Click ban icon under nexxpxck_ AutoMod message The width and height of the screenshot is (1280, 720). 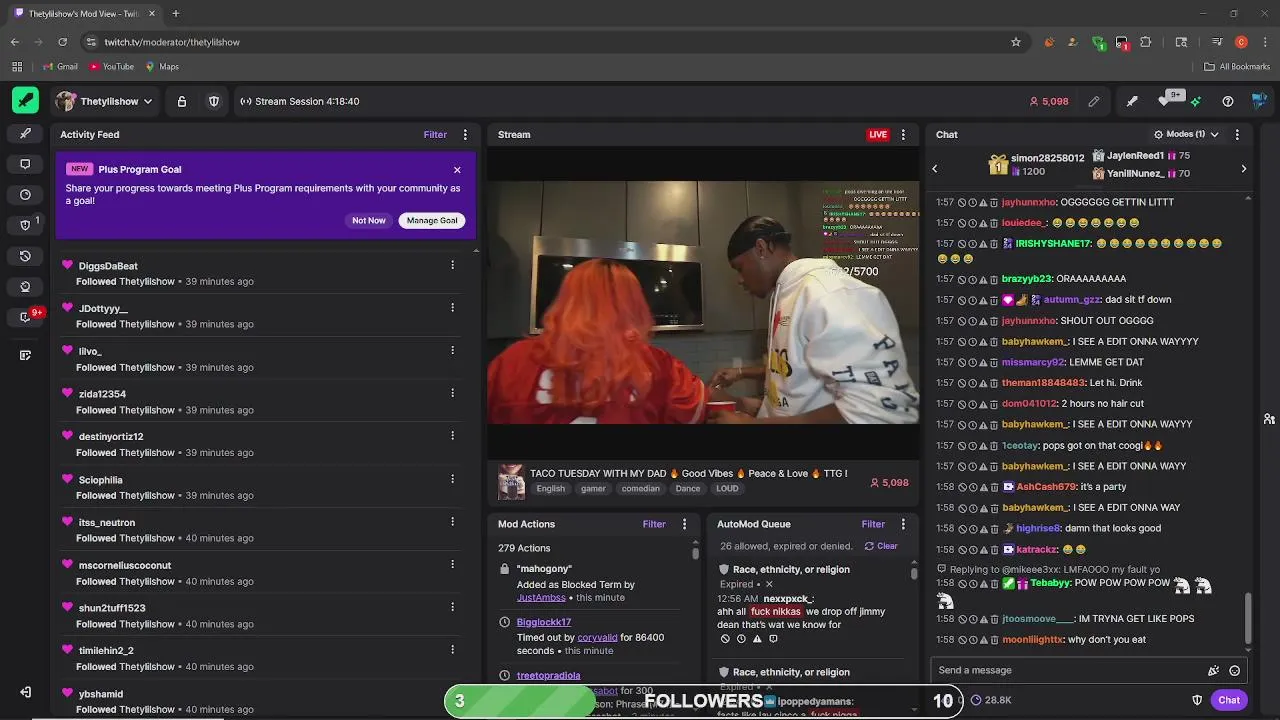[x=725, y=639]
